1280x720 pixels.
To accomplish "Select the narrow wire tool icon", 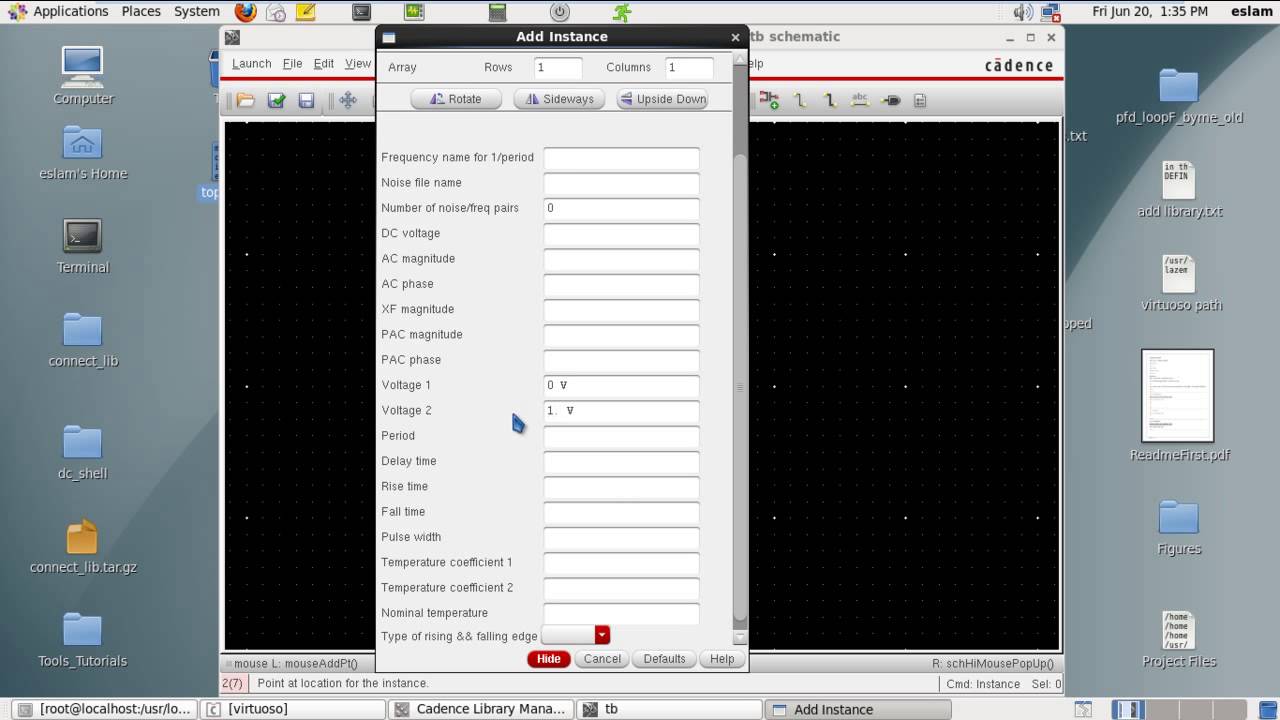I will pyautogui.click(x=800, y=100).
